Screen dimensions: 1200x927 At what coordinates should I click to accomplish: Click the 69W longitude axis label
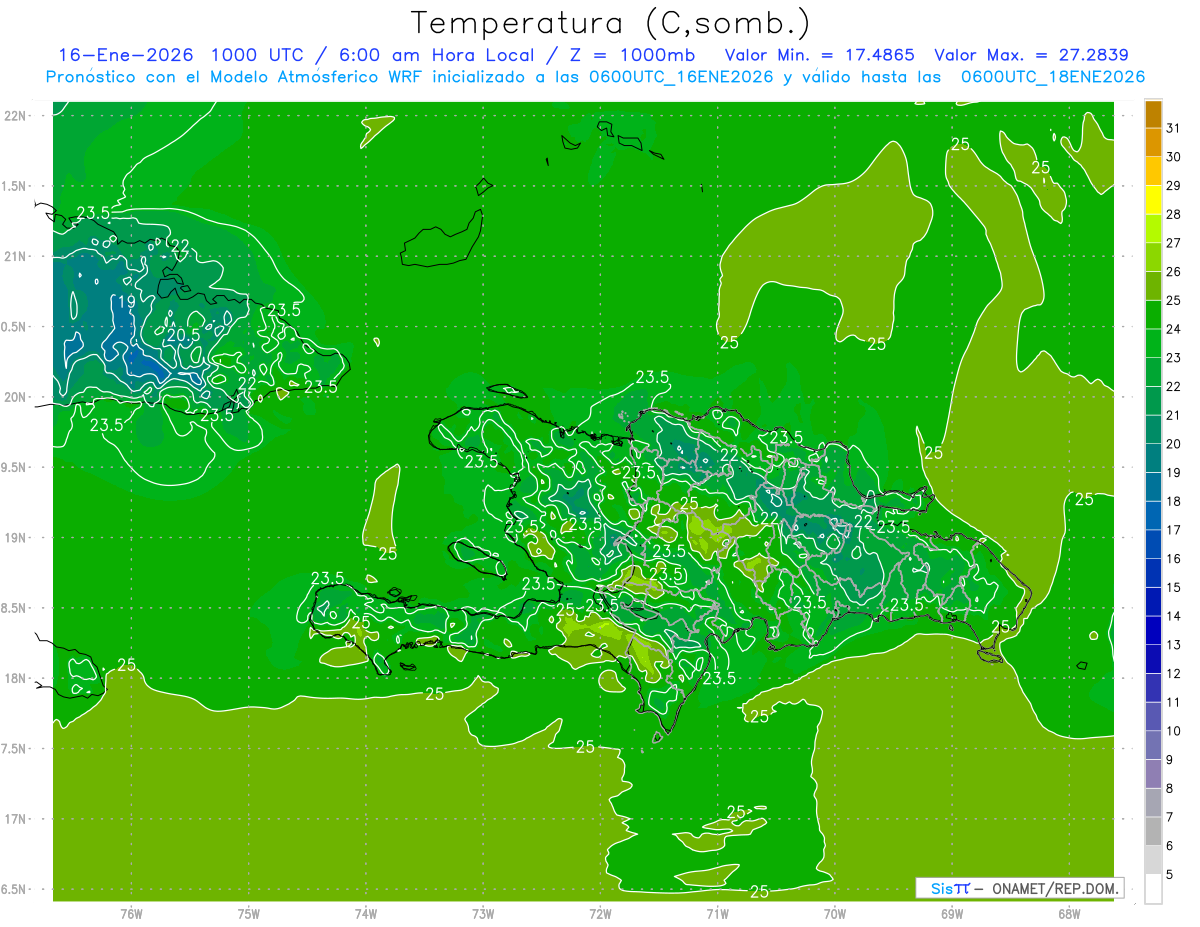pyautogui.click(x=952, y=913)
